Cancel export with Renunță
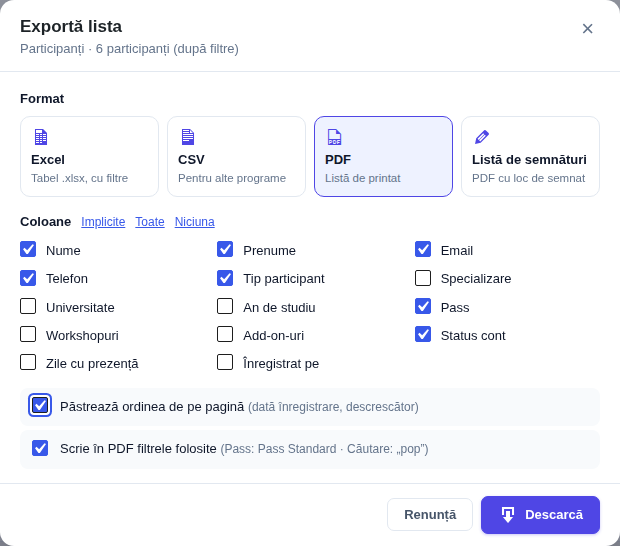 click(430, 514)
